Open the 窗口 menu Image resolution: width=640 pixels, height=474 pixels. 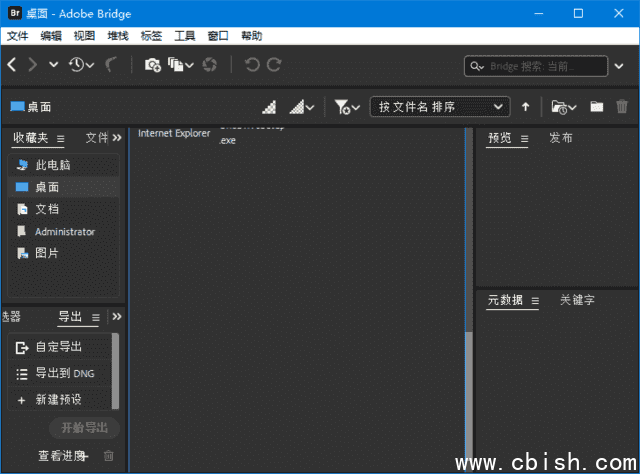[x=218, y=36]
